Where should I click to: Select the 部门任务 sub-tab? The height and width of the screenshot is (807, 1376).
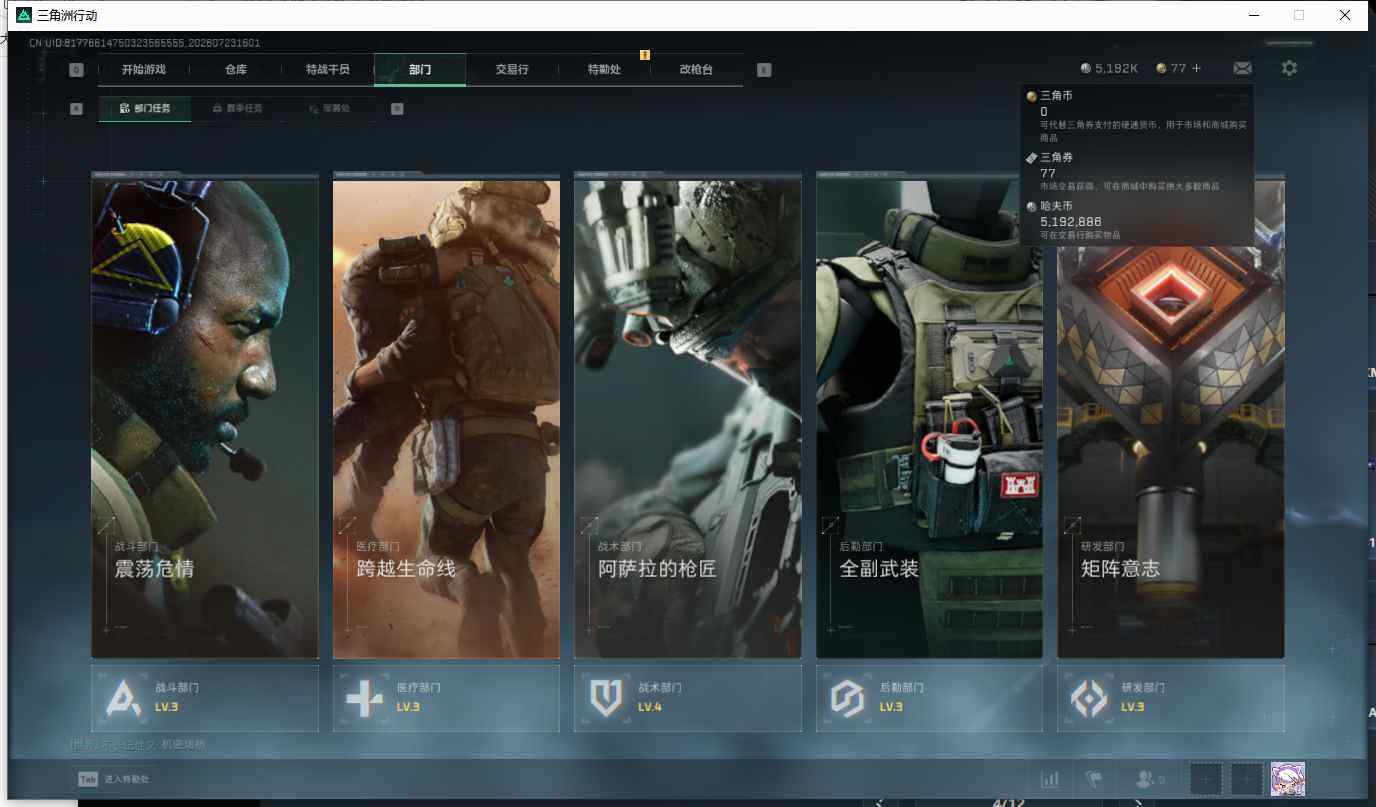pos(144,108)
